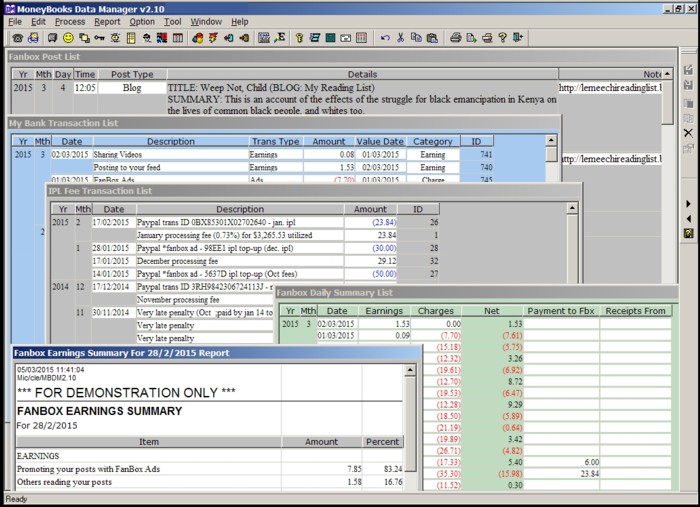Select the (23.84) amount cell
The width and height of the screenshot is (700, 507).
click(x=371, y=222)
